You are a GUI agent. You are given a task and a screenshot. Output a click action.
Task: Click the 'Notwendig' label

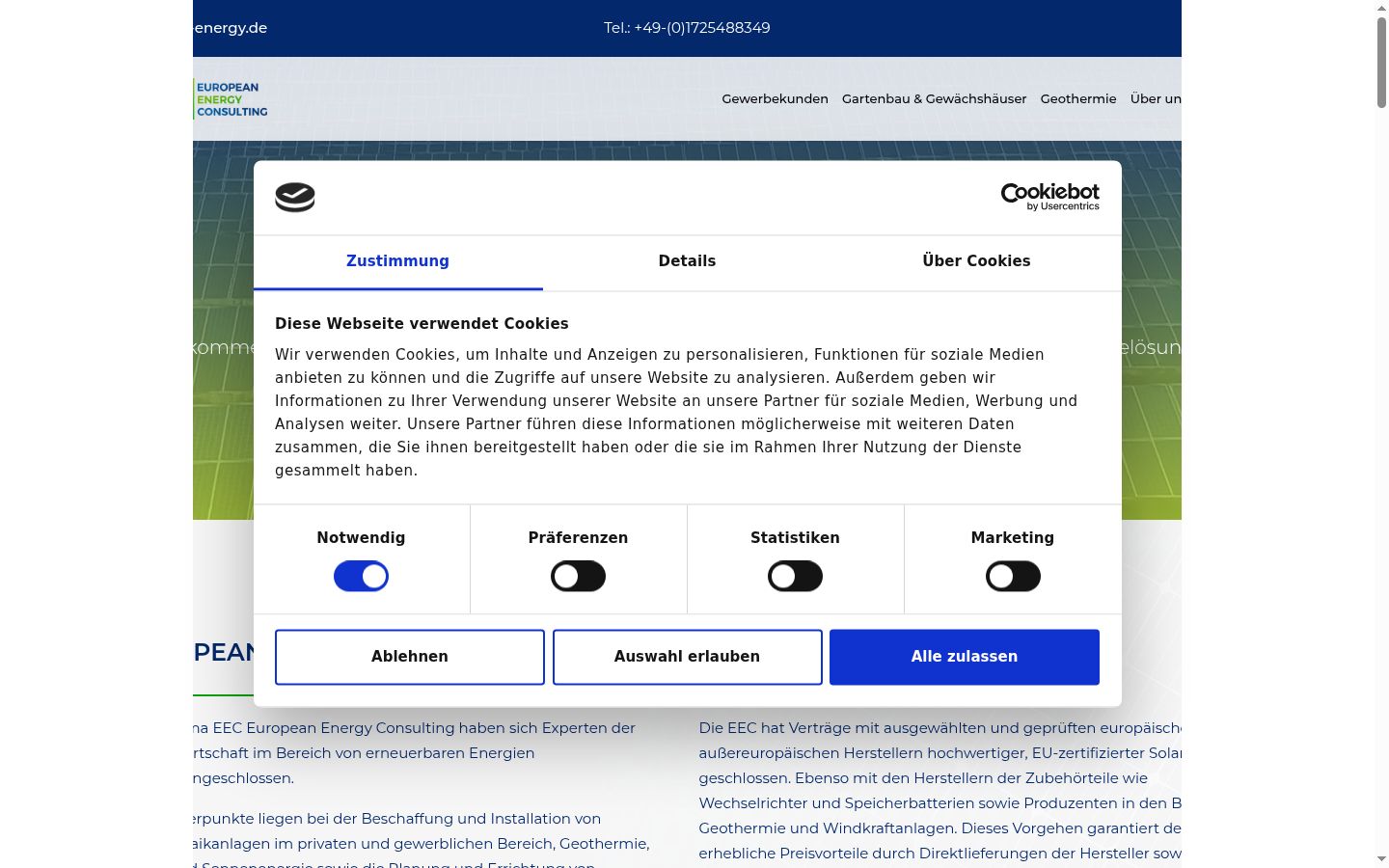click(x=361, y=538)
